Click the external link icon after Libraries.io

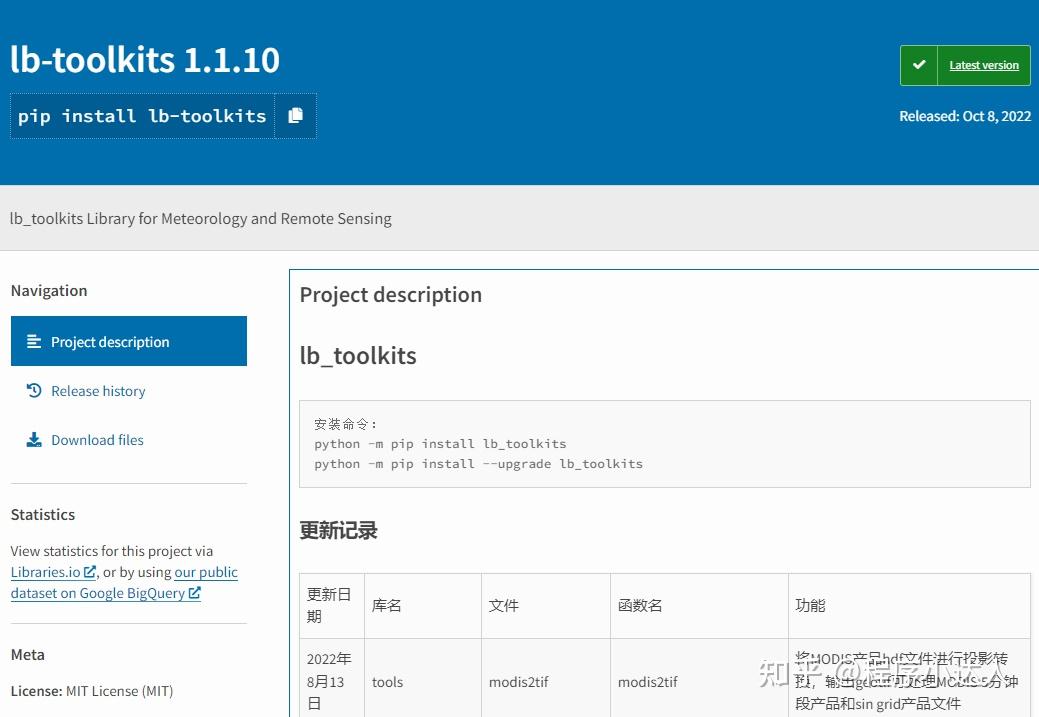(88, 571)
